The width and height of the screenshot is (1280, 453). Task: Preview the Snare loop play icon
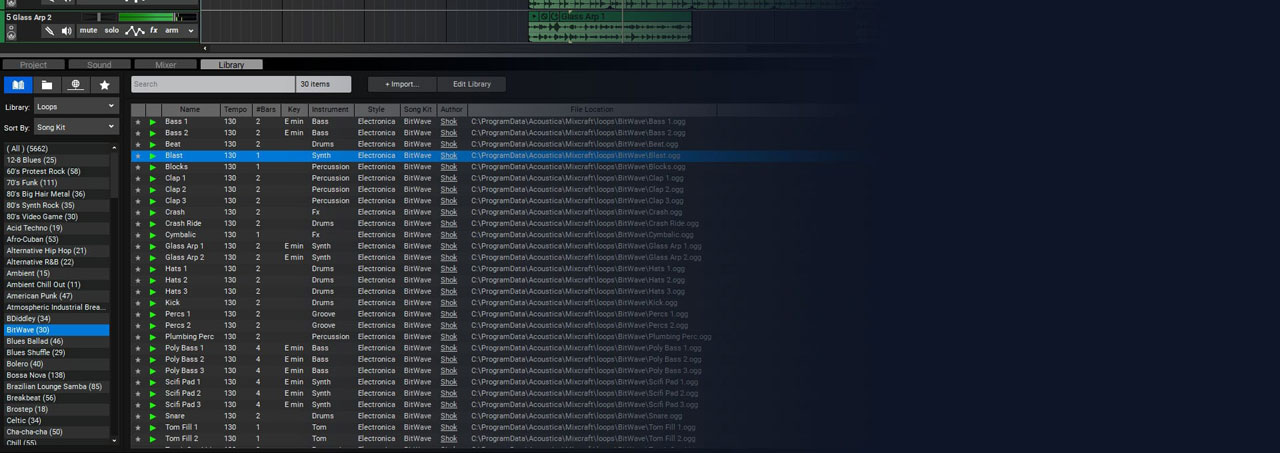[153, 416]
